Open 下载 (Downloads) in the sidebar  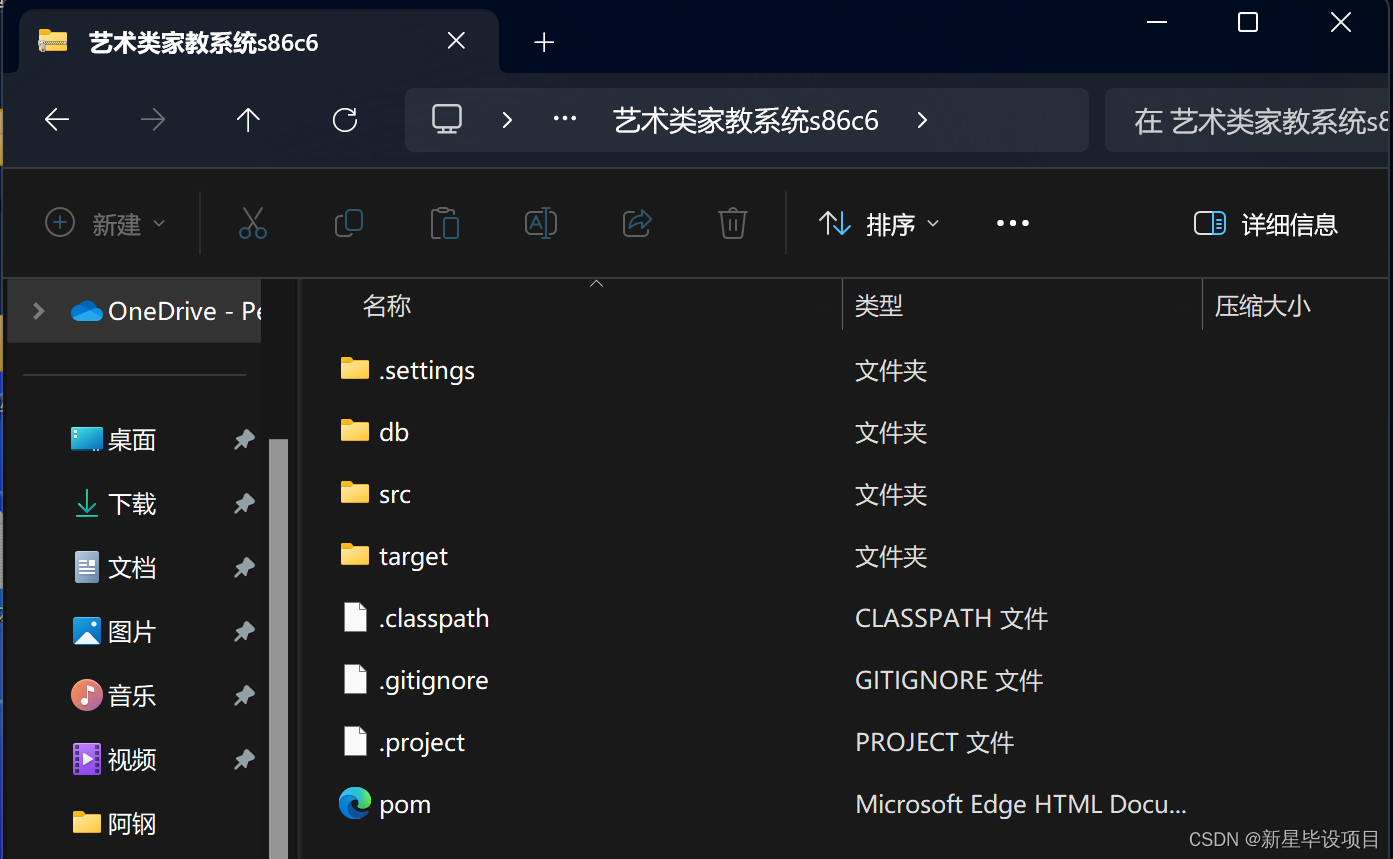click(x=114, y=504)
